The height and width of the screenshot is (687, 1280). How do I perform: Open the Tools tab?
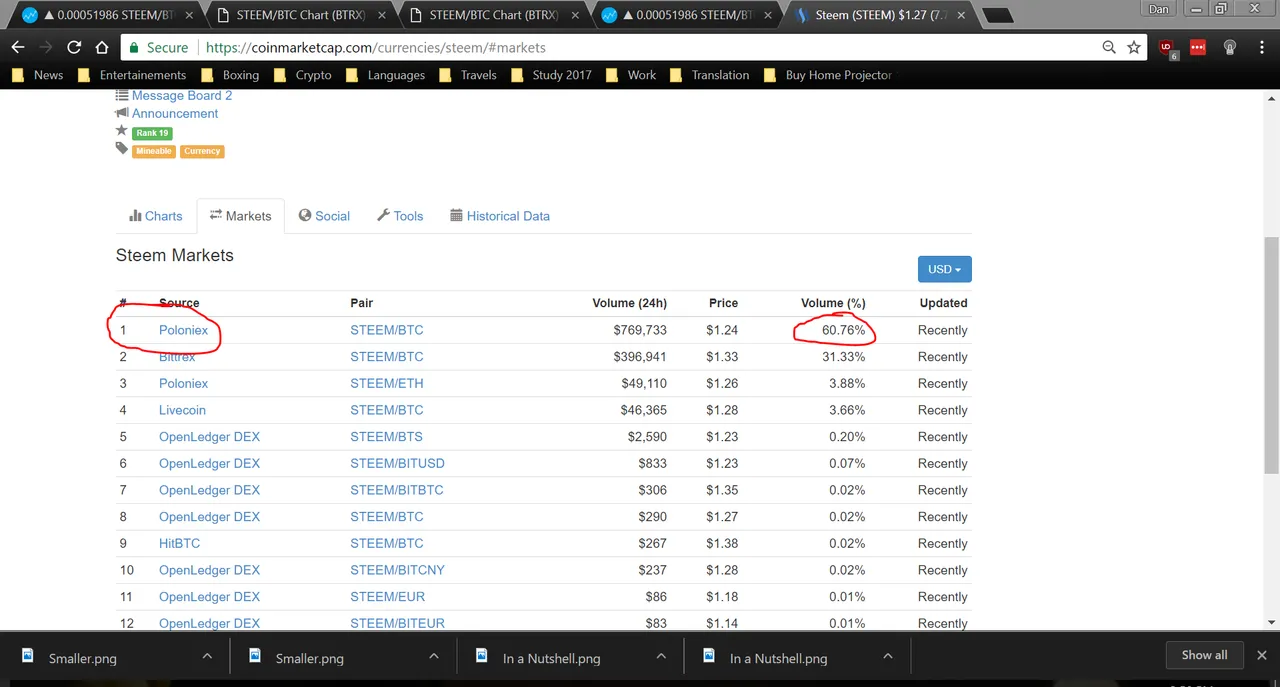pyautogui.click(x=400, y=216)
